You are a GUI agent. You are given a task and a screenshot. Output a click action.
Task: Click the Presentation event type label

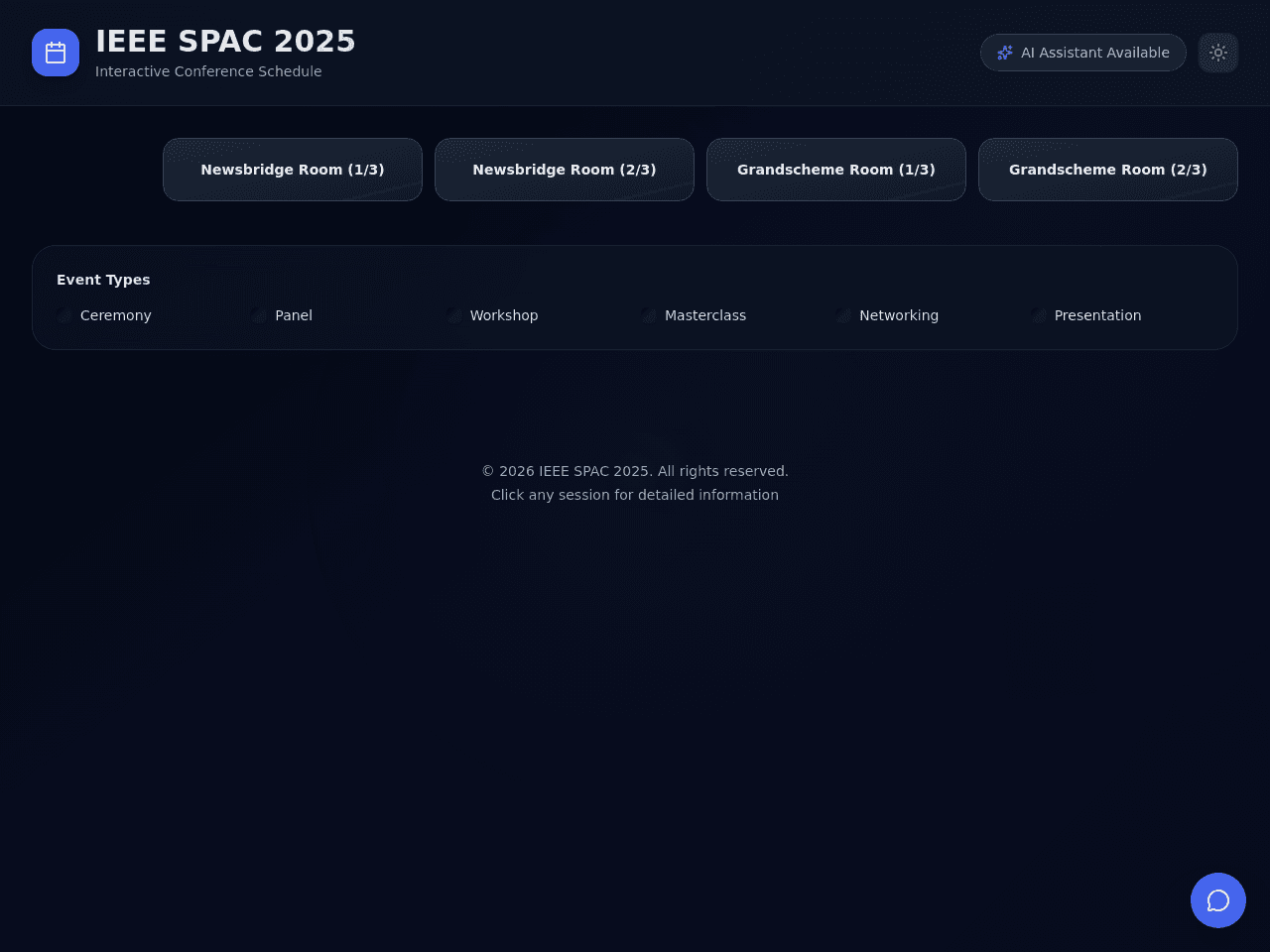pos(1098,315)
